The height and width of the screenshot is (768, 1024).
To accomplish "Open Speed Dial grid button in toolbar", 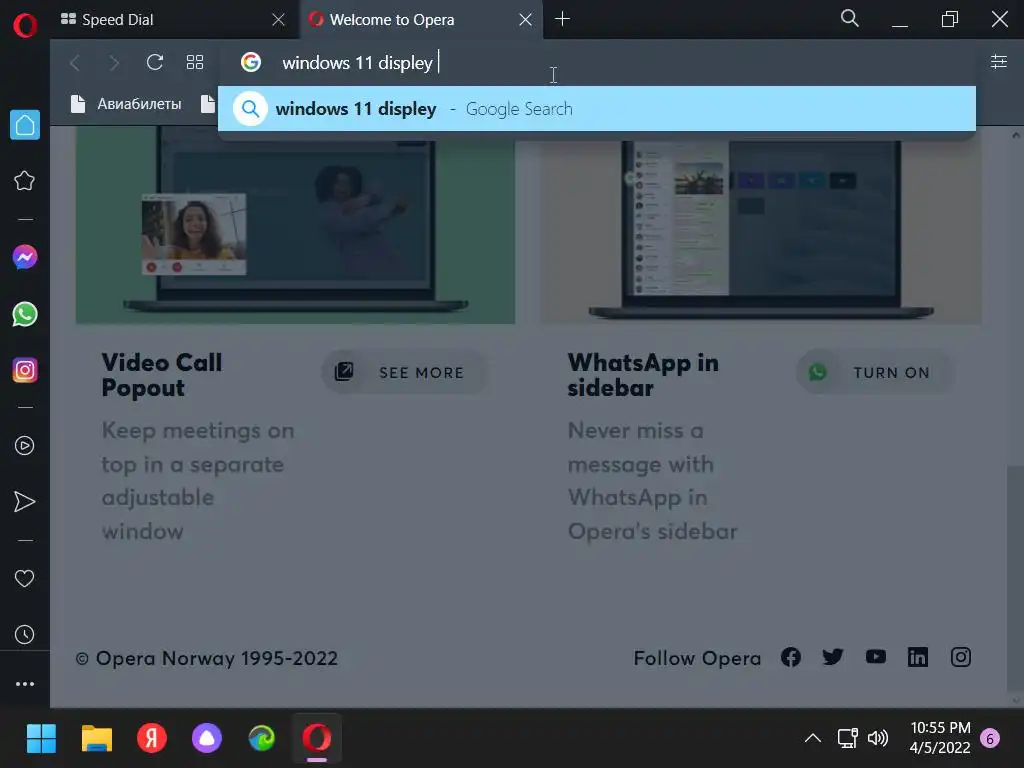I will point(195,62).
